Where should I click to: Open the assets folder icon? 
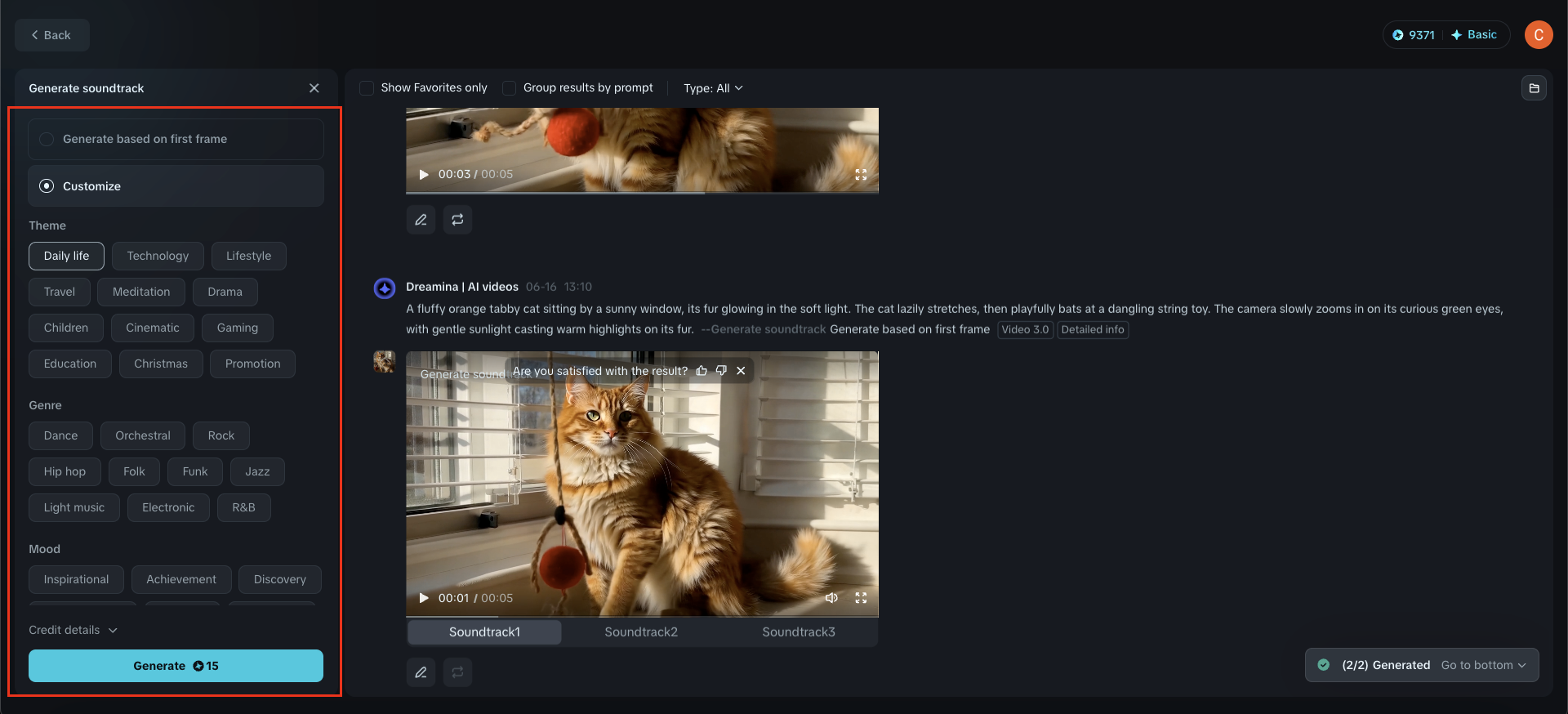1534,88
